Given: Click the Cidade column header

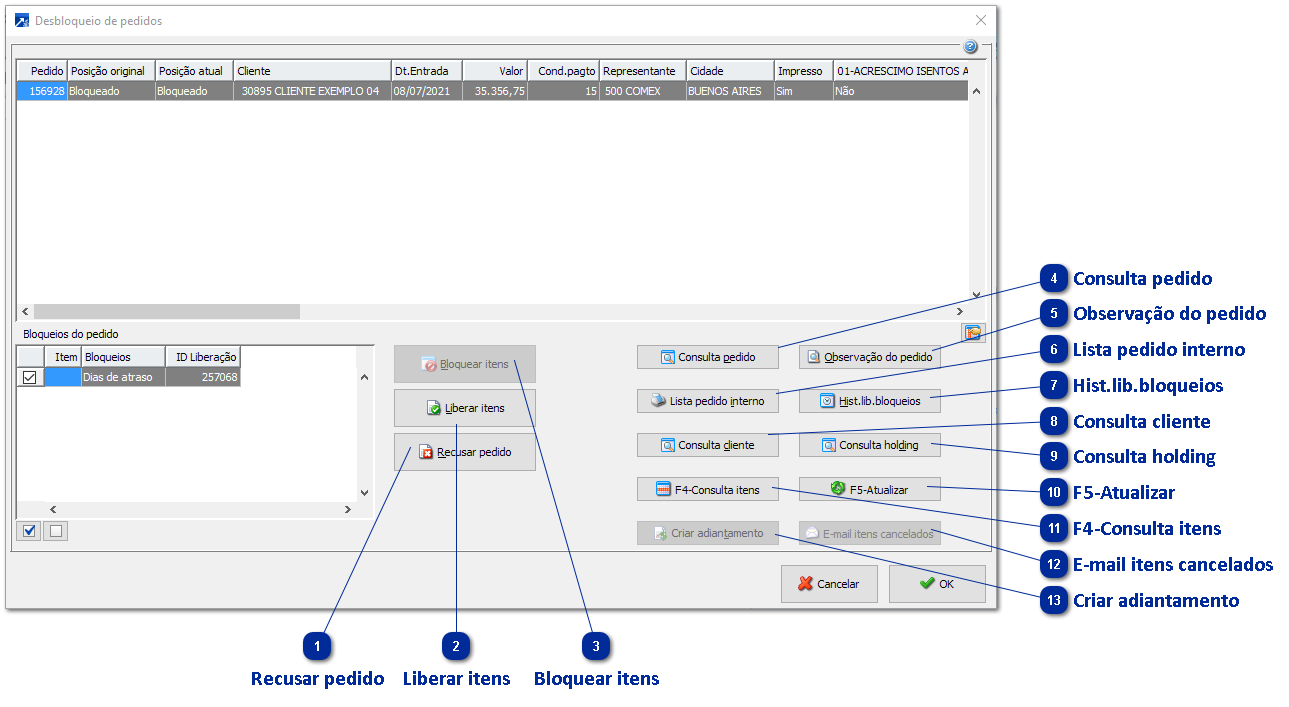Looking at the screenshot, I should [x=730, y=71].
